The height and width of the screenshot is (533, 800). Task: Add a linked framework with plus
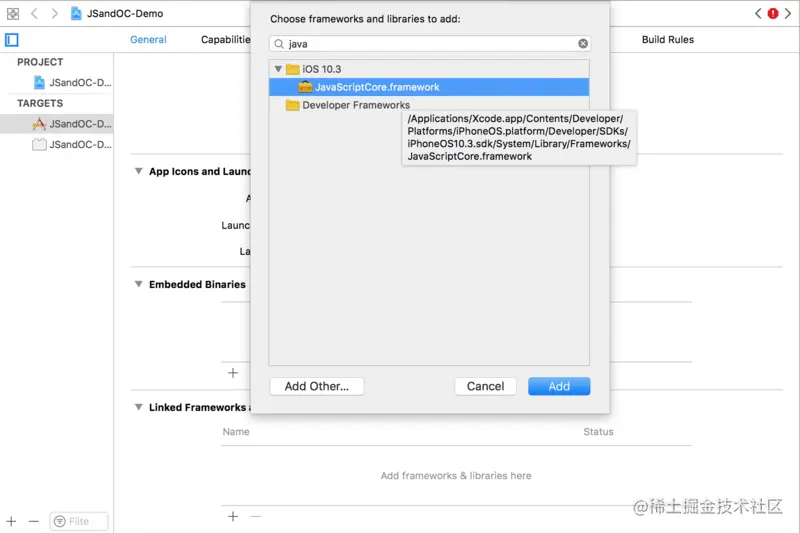[233, 517]
